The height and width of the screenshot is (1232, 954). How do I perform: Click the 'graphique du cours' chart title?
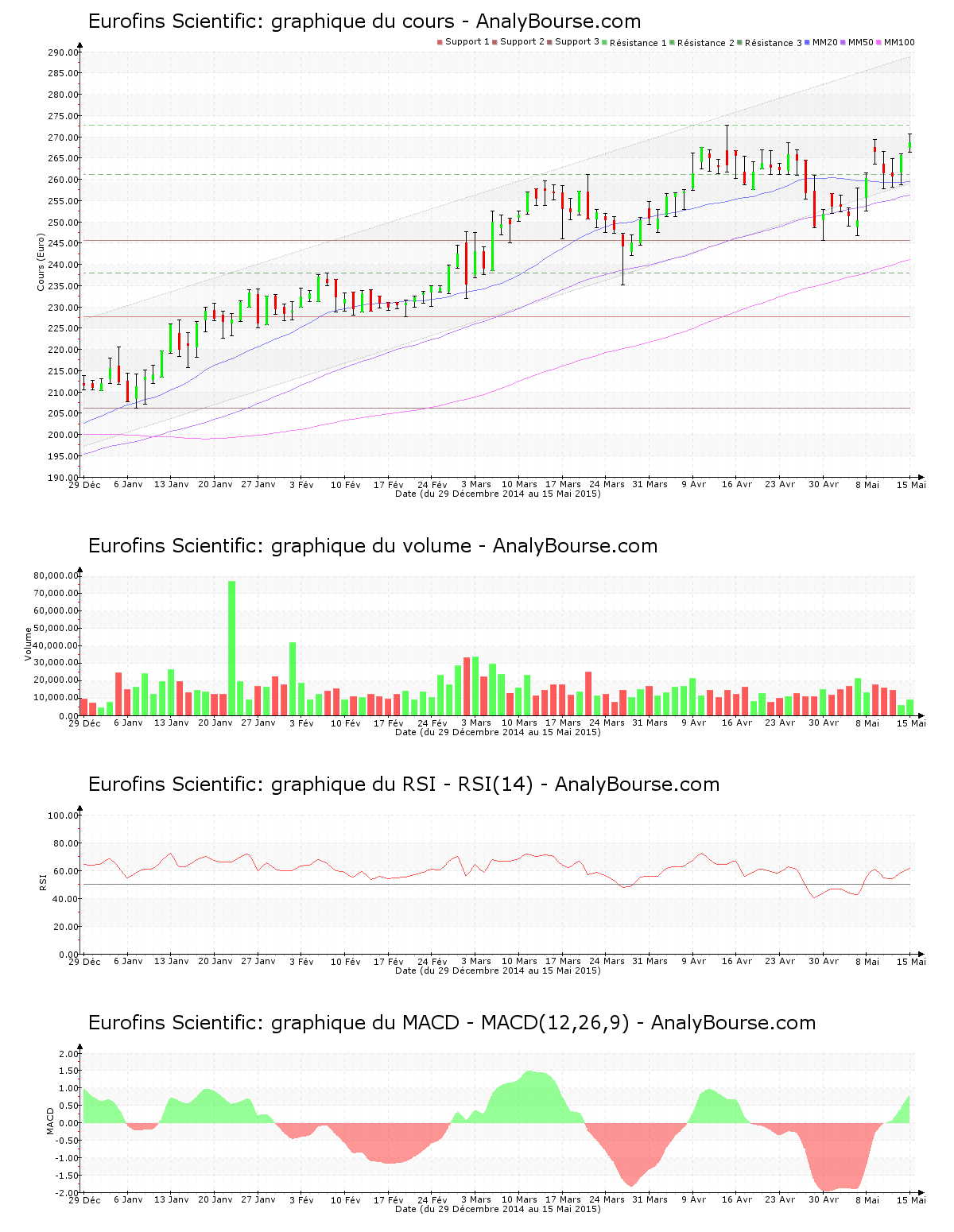364,21
